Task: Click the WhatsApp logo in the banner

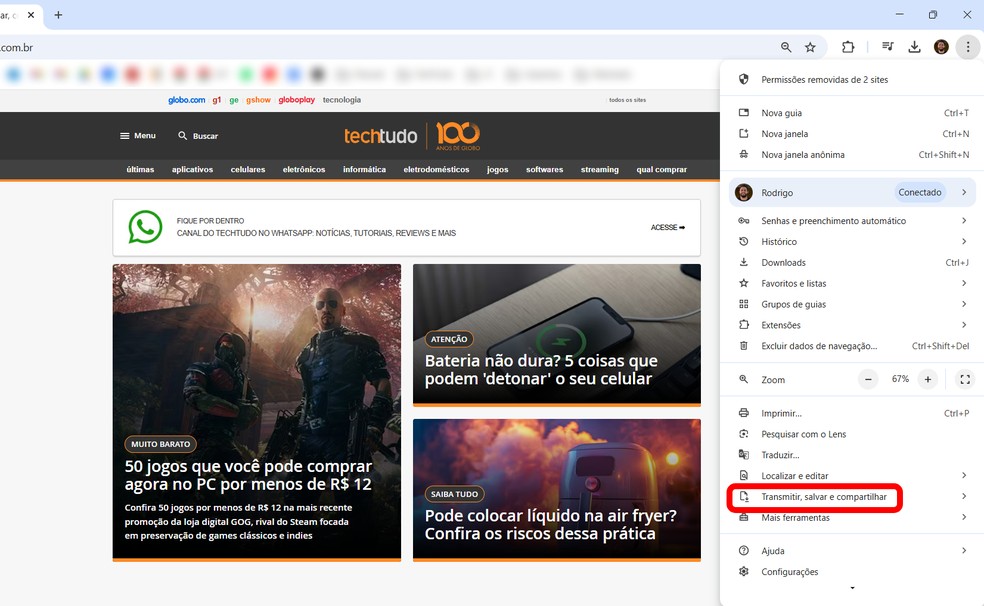Action: pyautogui.click(x=145, y=227)
